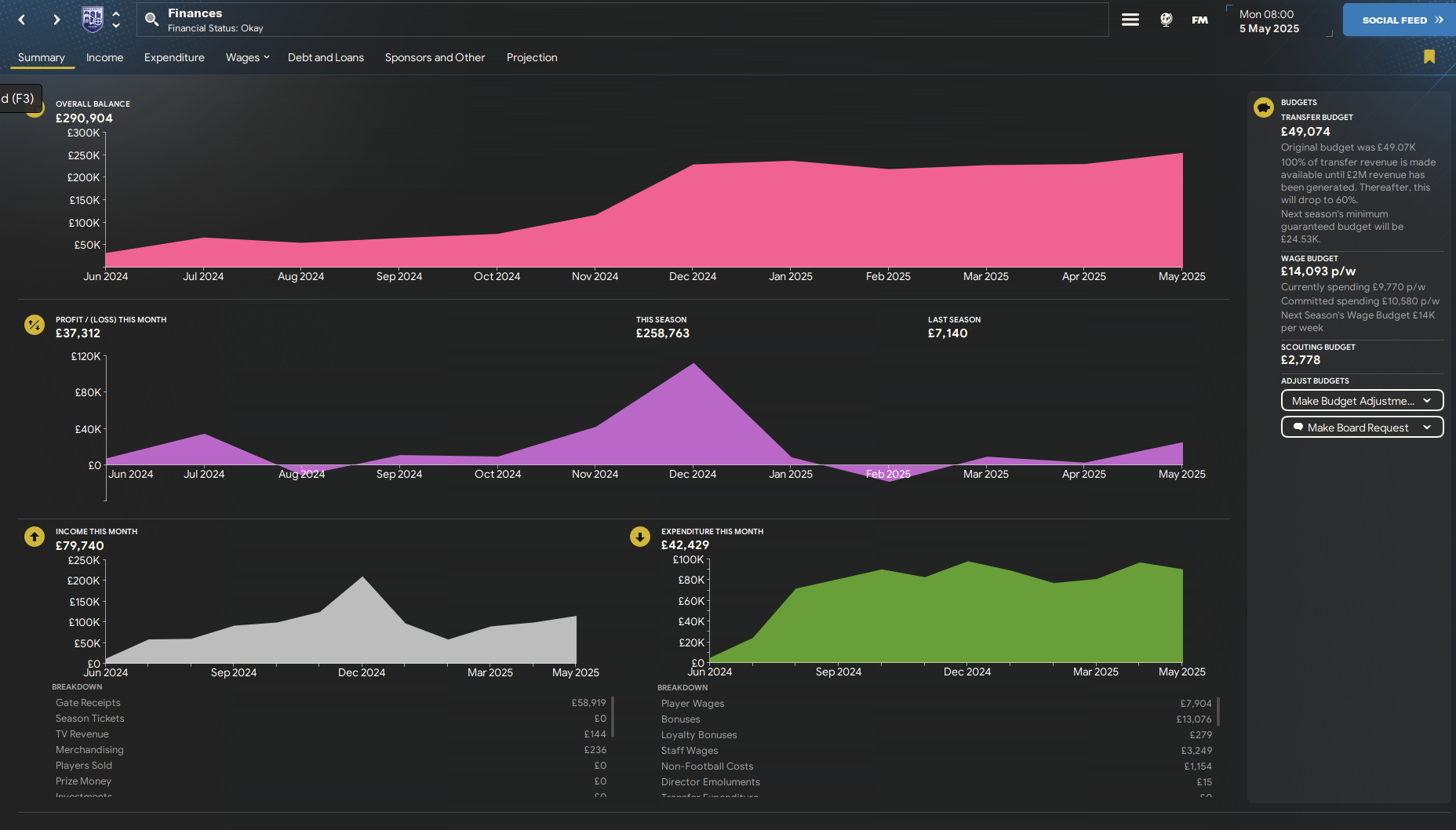Click the Overall Balance value £290,904
Viewport: 1456px width, 830px height.
84,118
